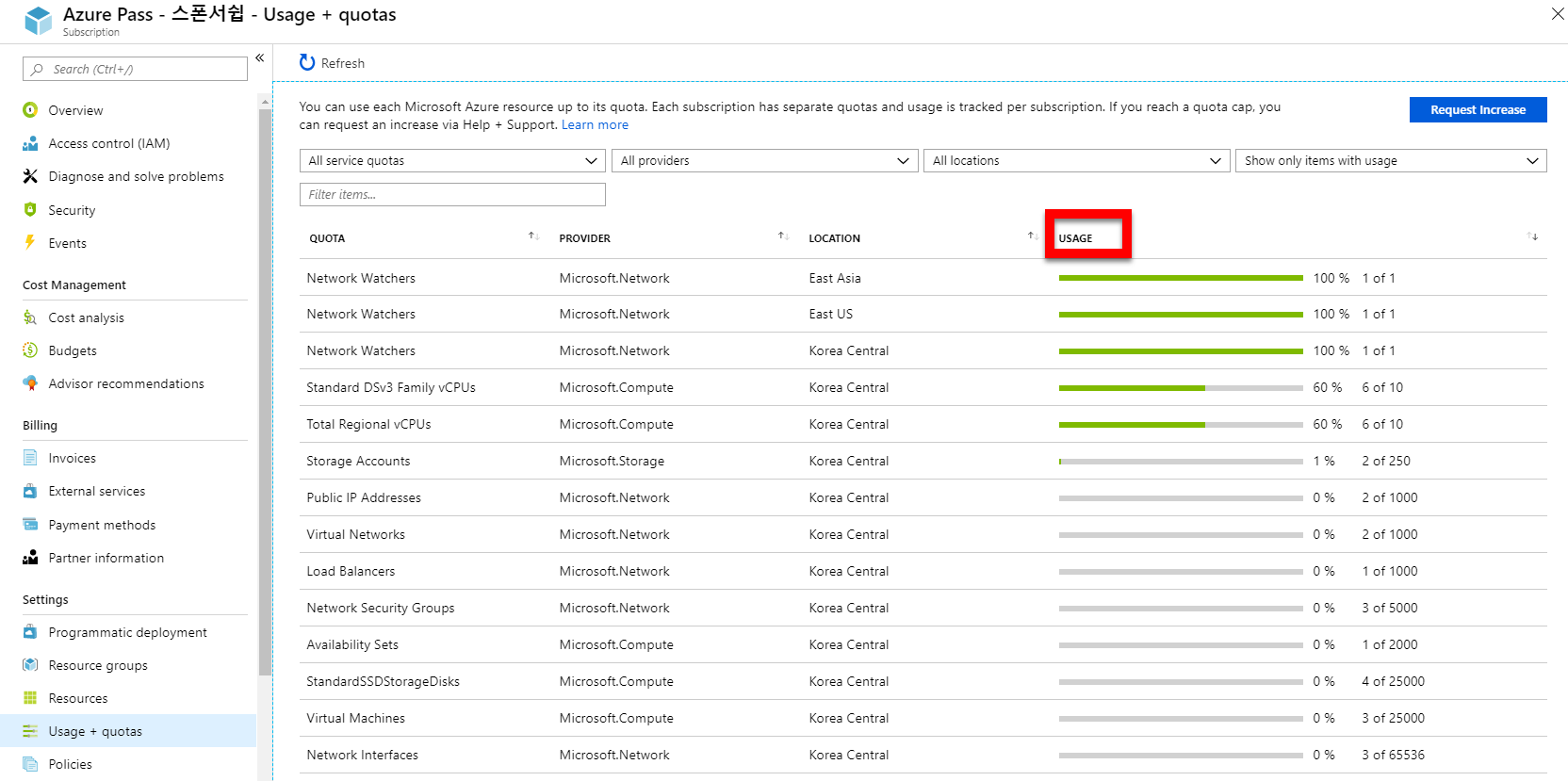The image size is (1568, 781).
Task: Click the sidebar vertical scrollbar
Action: [x=265, y=392]
